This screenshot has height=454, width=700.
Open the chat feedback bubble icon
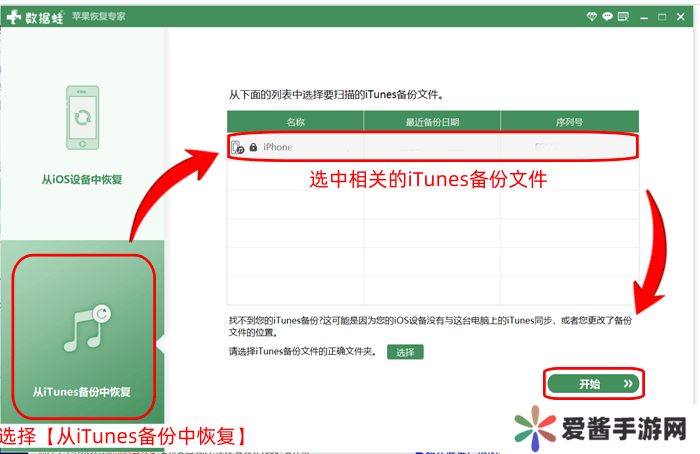pyautogui.click(x=608, y=16)
